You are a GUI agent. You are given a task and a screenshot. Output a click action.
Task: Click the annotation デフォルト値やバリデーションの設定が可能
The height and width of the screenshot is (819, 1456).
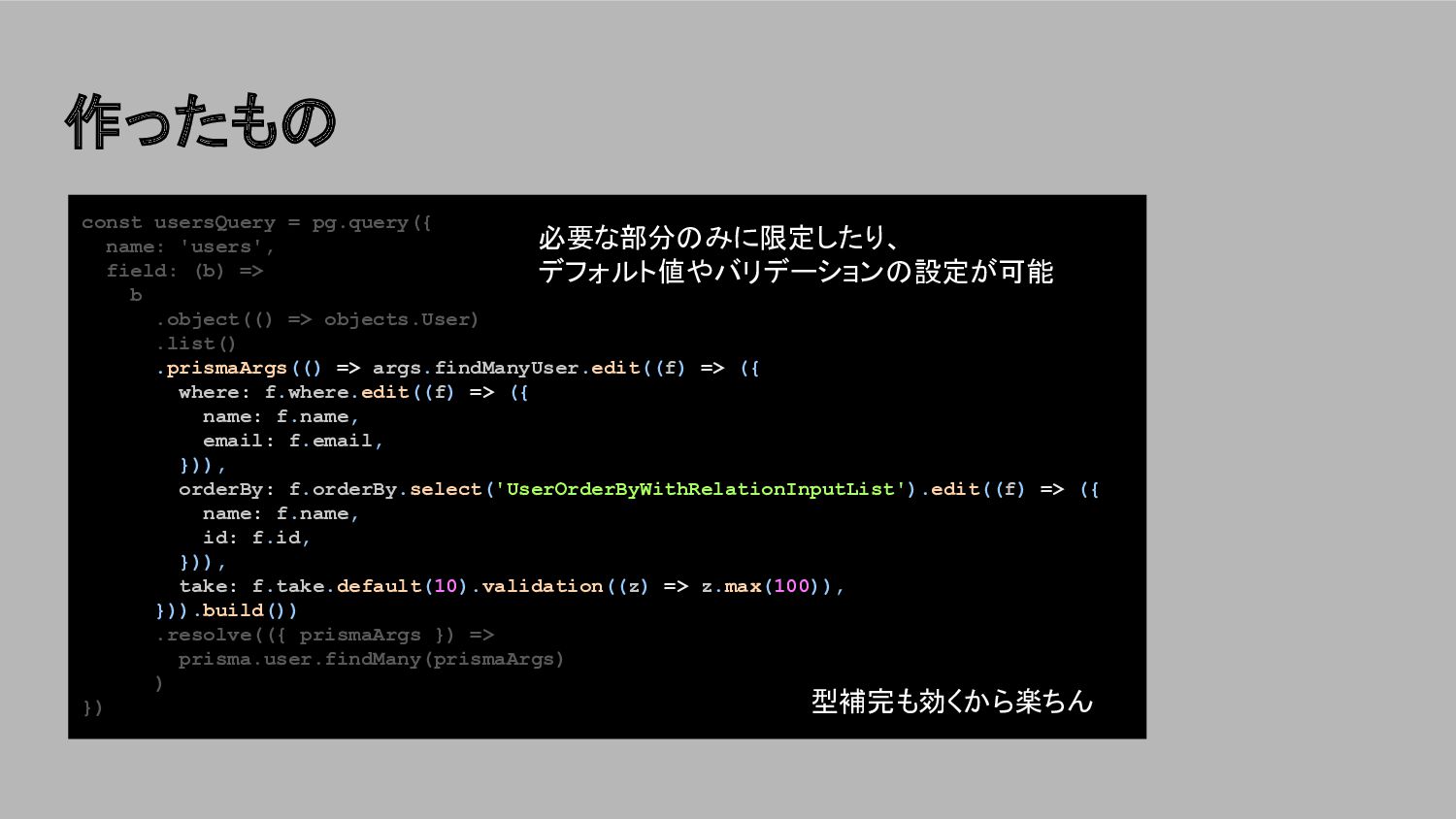[796, 272]
